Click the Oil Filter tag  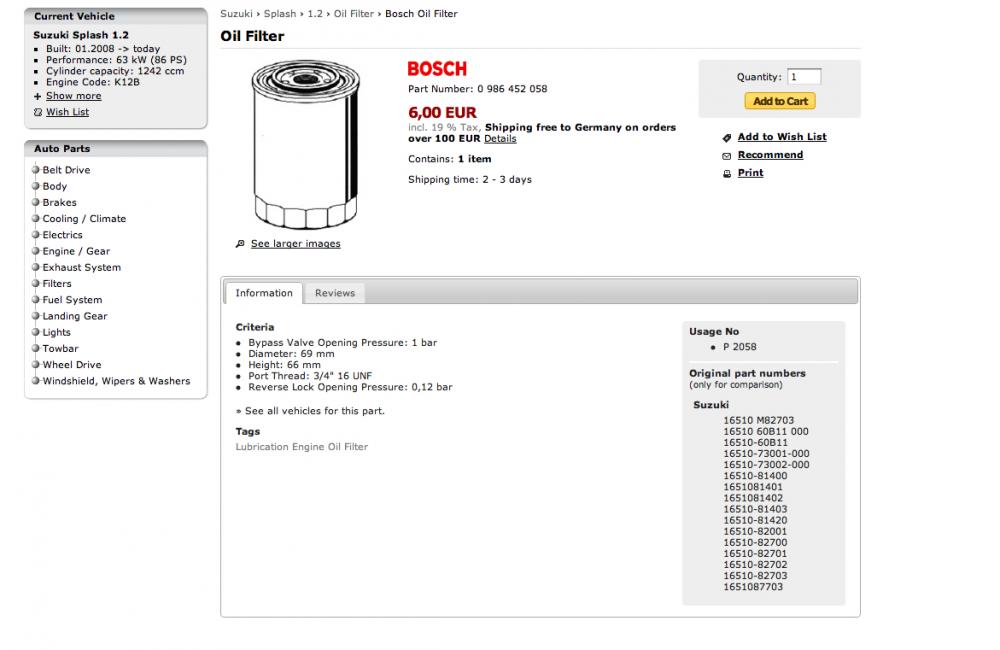pyautogui.click(x=348, y=447)
